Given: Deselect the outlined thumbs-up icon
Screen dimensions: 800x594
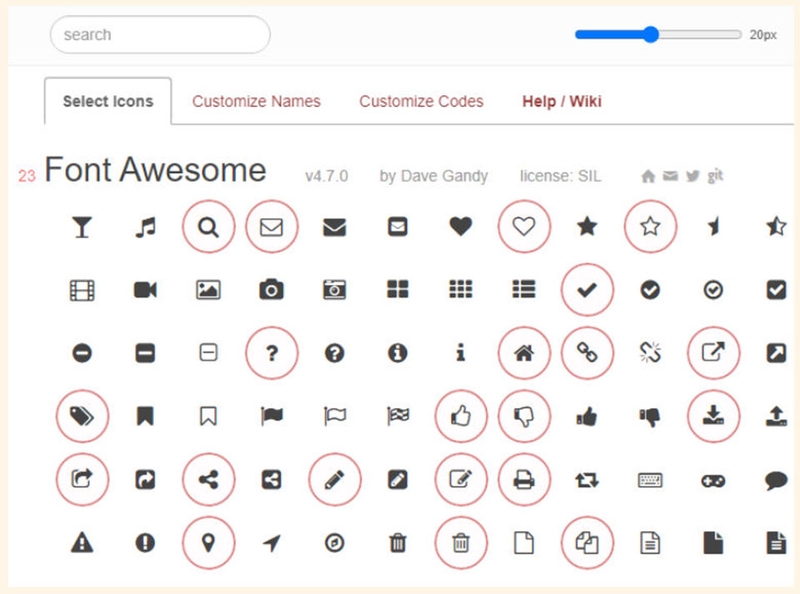Looking at the screenshot, I should (461, 416).
